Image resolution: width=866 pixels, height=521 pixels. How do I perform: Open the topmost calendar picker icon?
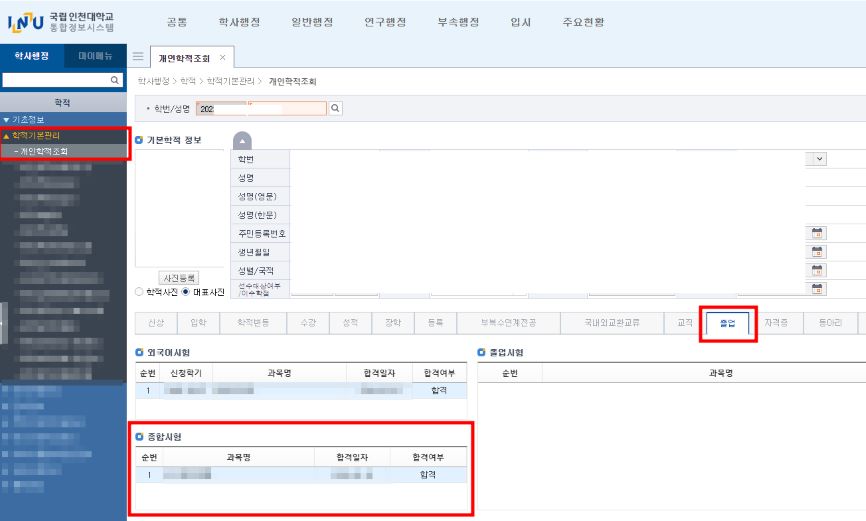(817, 232)
